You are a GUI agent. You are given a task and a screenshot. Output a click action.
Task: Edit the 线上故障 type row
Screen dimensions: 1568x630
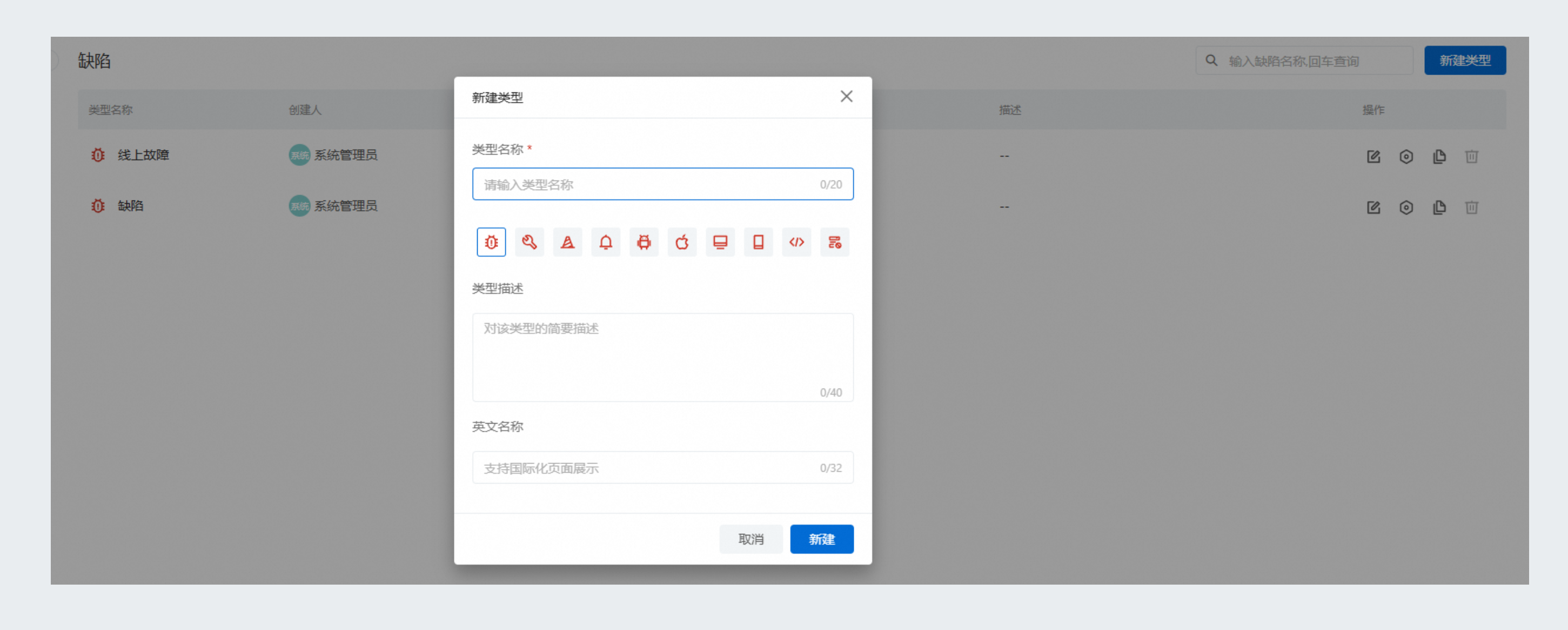1373,157
